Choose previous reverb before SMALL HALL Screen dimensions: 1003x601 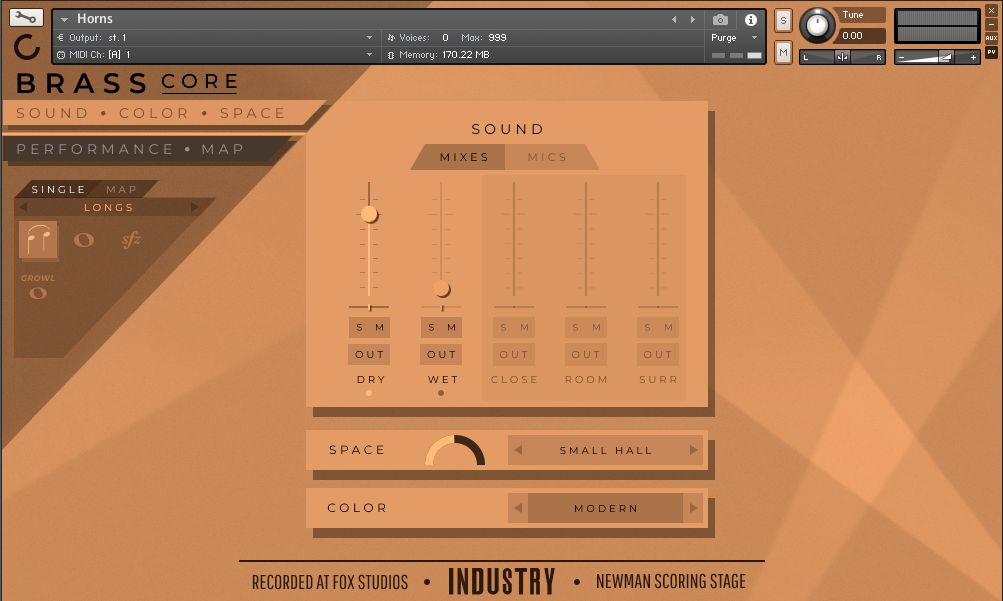[518, 450]
